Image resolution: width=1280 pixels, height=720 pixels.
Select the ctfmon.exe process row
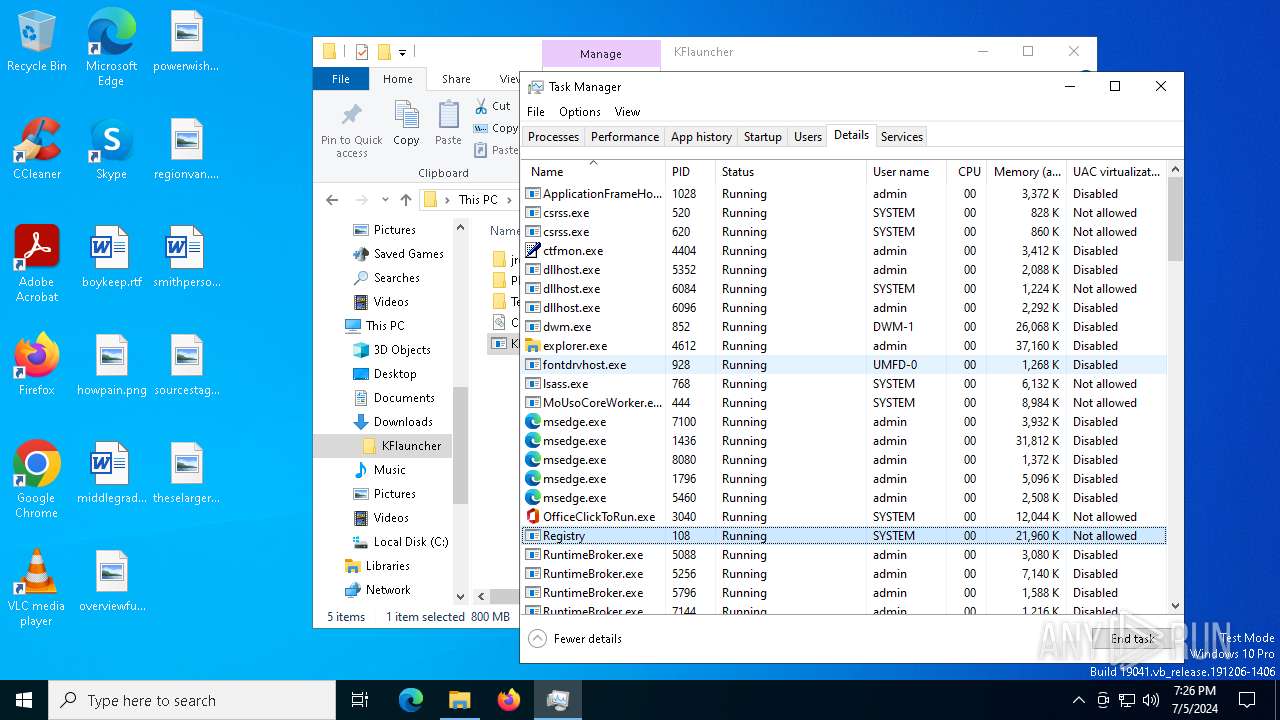click(844, 251)
